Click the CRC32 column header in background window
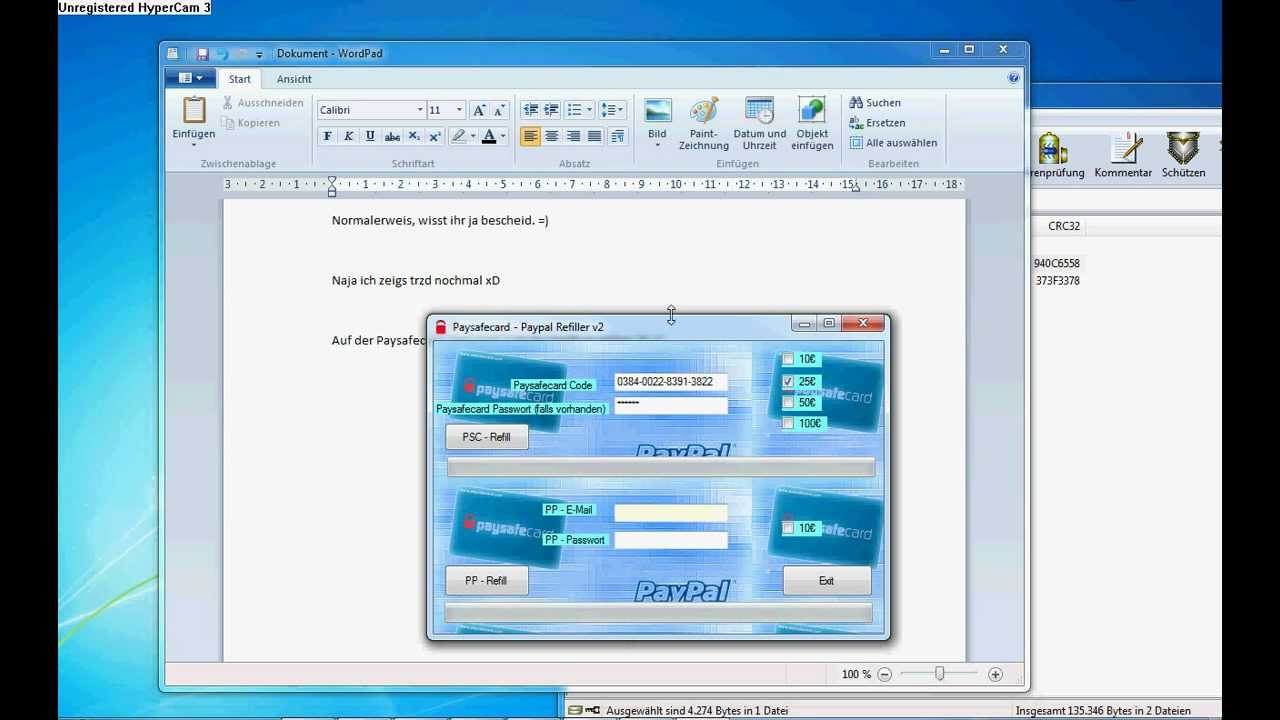1280x720 pixels. pos(1064,226)
